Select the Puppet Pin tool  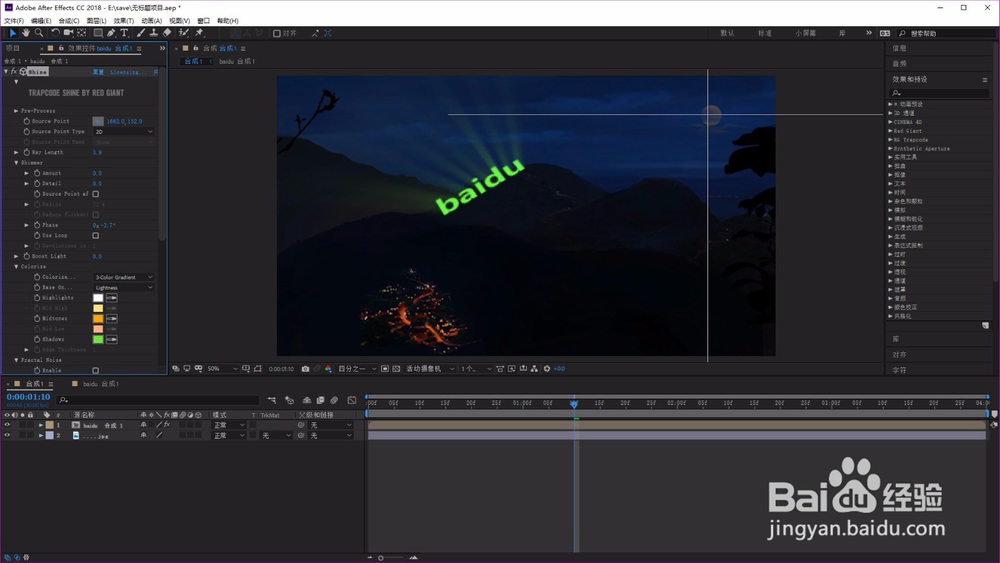pyautogui.click(x=199, y=33)
